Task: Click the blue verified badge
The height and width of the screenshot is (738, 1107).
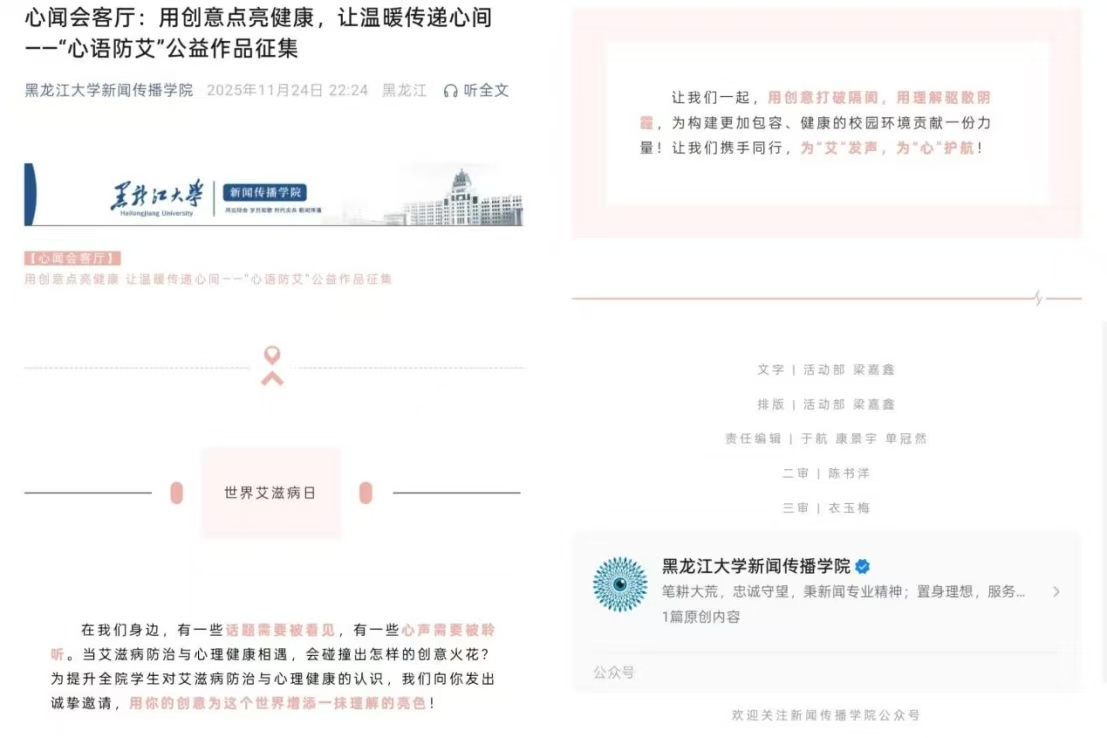Action: pyautogui.click(x=862, y=567)
